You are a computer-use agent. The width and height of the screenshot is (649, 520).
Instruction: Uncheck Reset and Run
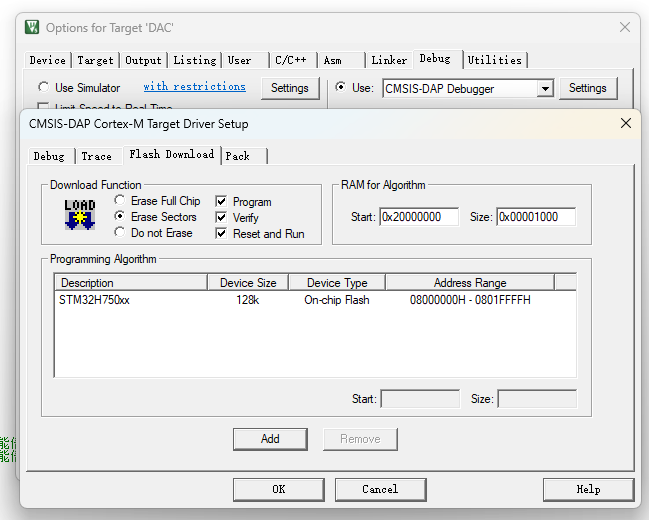221,234
